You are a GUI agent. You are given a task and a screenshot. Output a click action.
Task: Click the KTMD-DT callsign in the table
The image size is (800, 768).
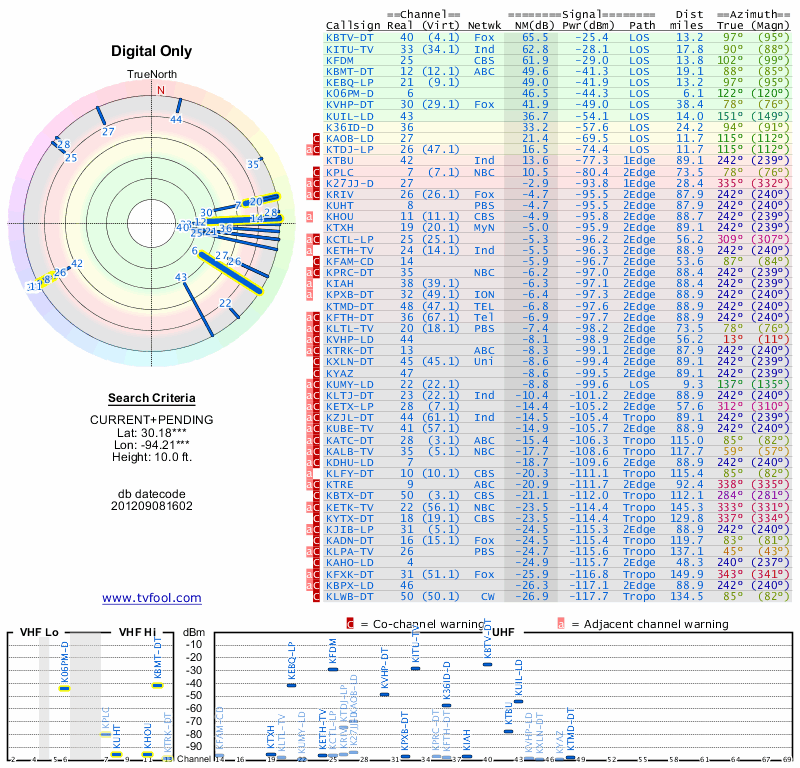click(349, 307)
